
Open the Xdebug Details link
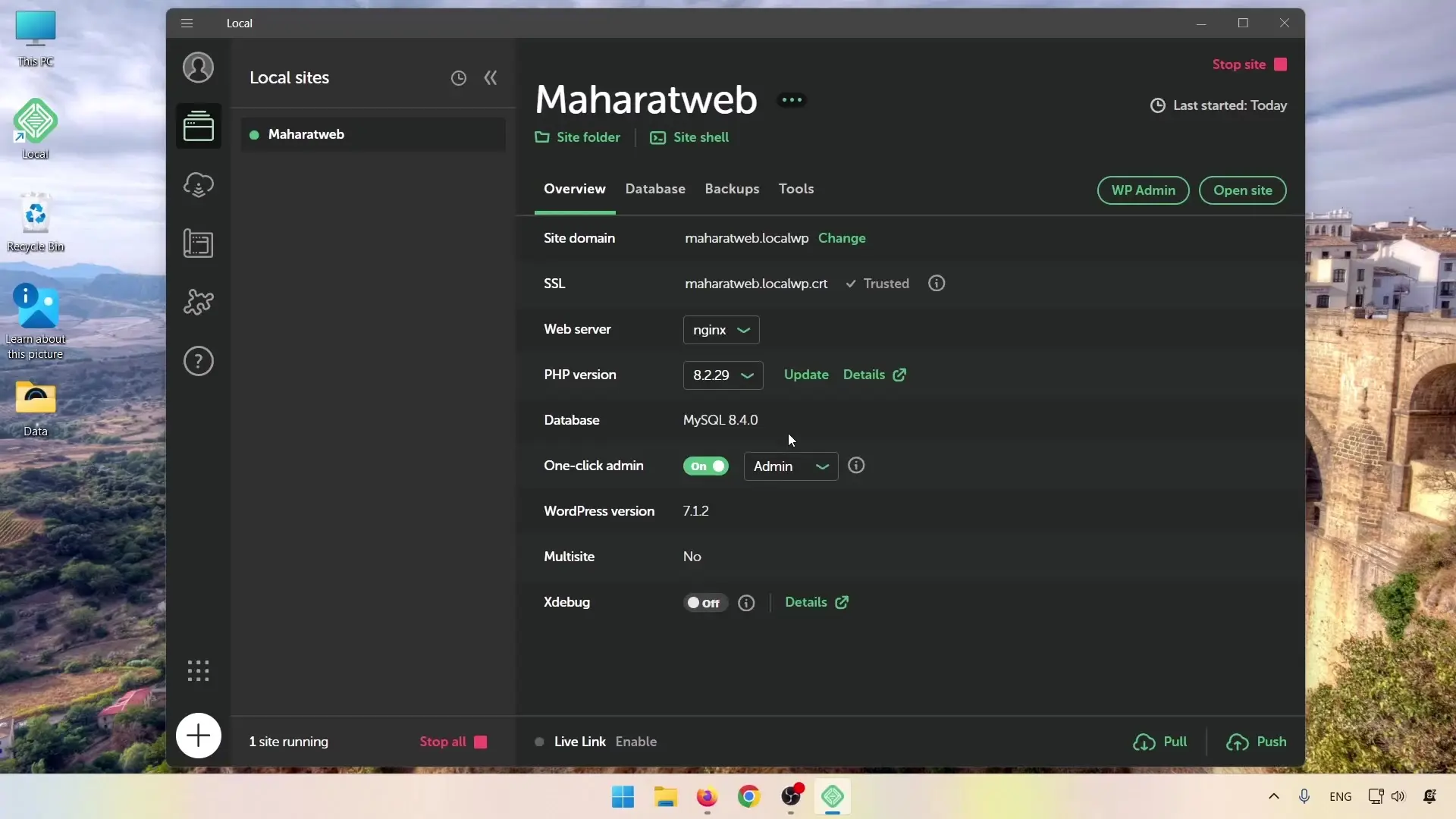tap(817, 602)
